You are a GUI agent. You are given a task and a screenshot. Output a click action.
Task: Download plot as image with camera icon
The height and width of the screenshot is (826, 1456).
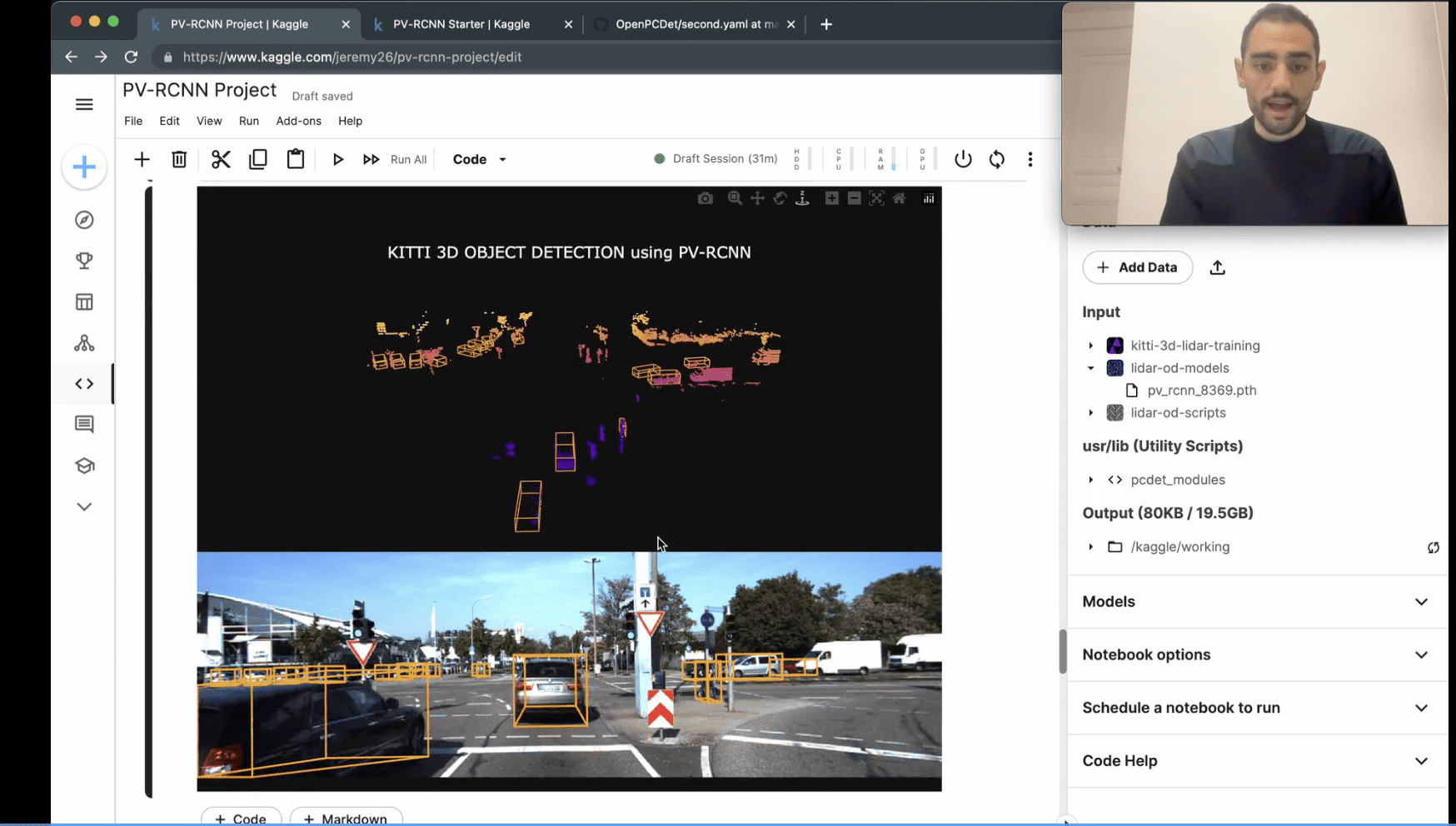[706, 198]
